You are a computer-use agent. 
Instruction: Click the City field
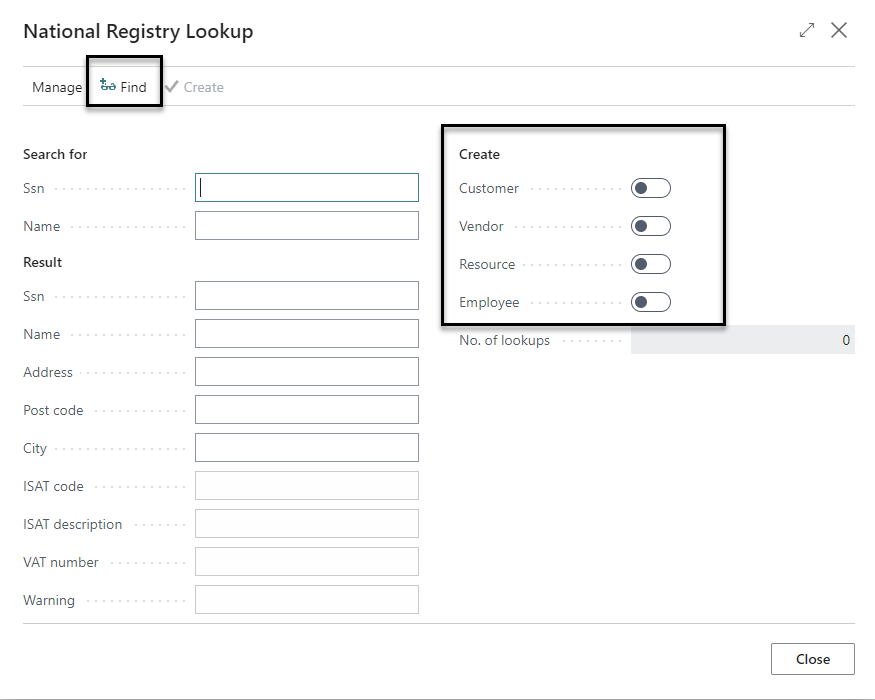click(307, 447)
